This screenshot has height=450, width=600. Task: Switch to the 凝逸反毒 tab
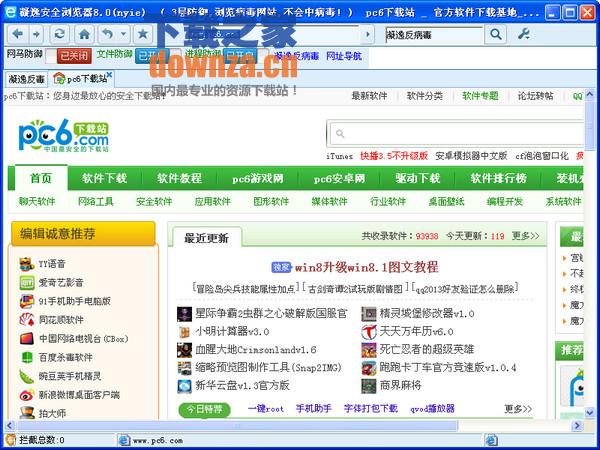point(26,79)
